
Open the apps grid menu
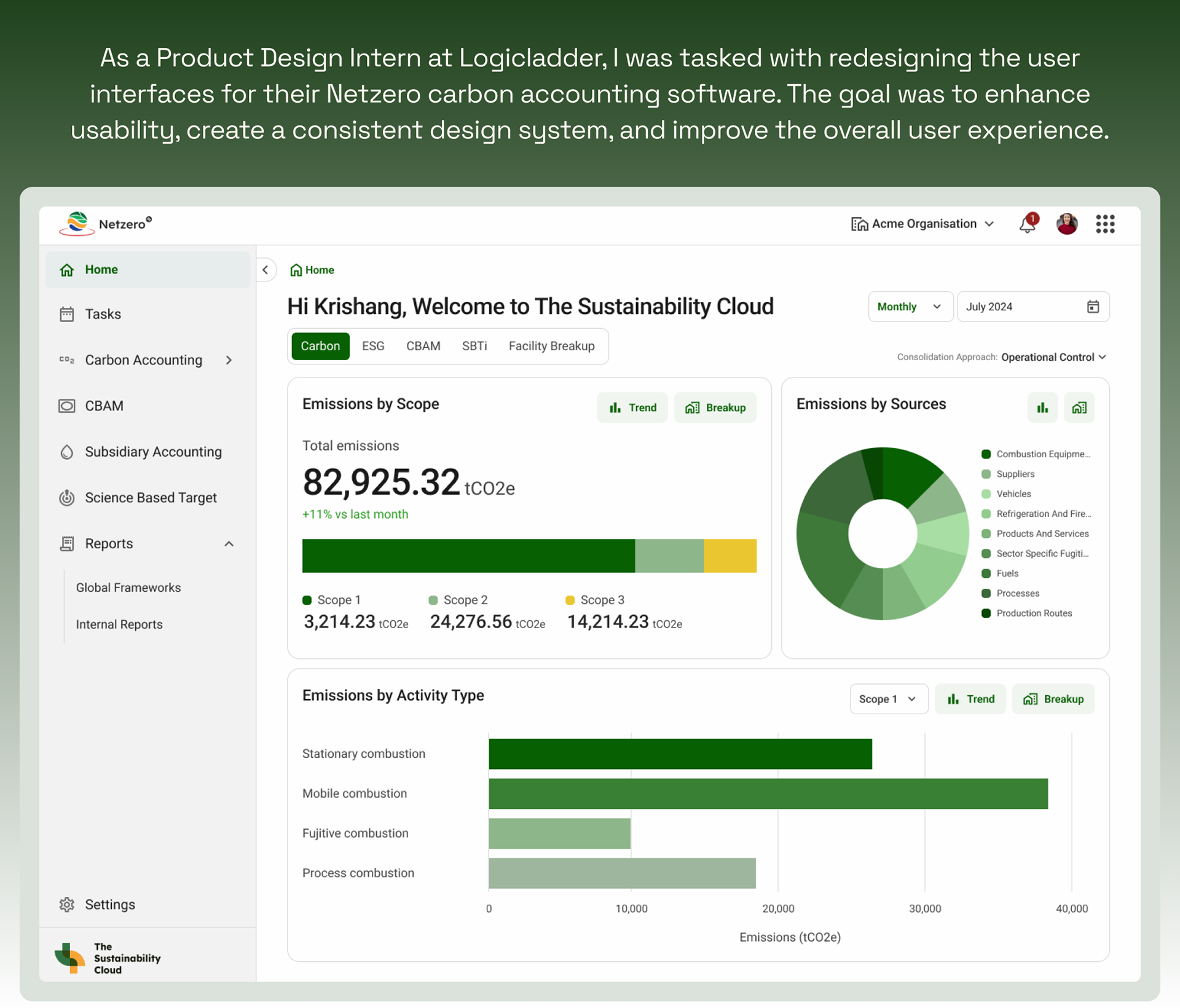(1105, 224)
